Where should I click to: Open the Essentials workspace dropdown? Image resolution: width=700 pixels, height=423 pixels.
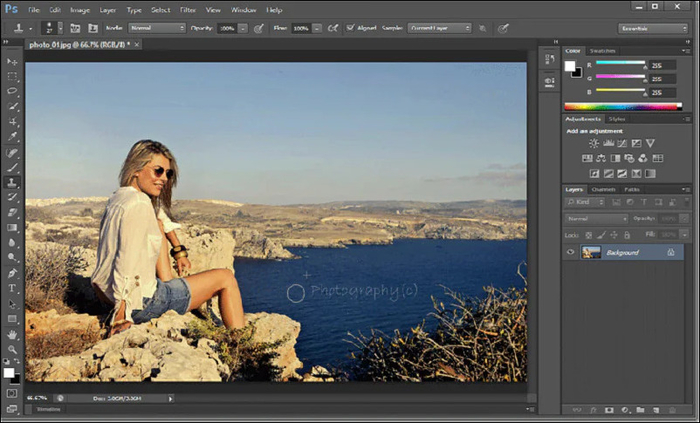(x=653, y=29)
